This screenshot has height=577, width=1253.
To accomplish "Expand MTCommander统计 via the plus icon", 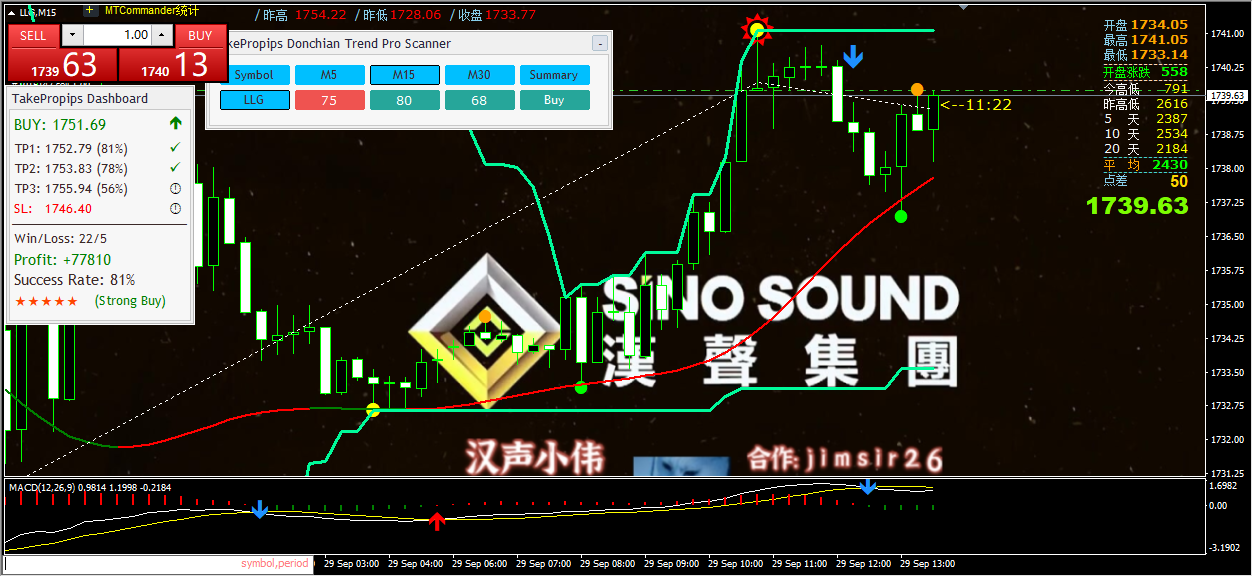I will 89,10.
